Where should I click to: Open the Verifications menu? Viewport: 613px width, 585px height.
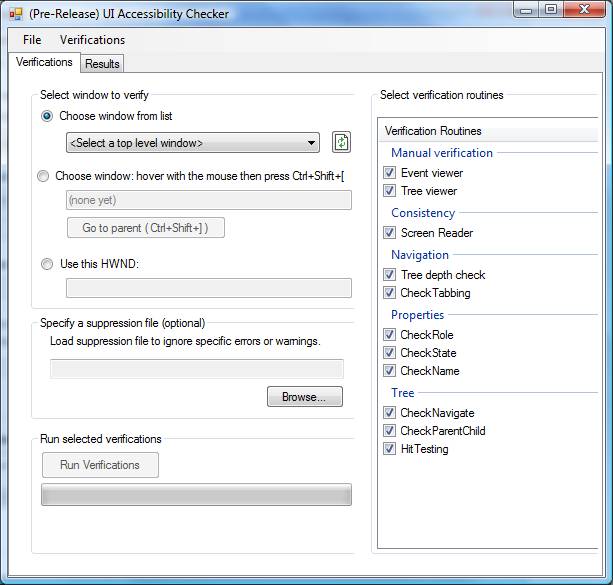[x=92, y=40]
